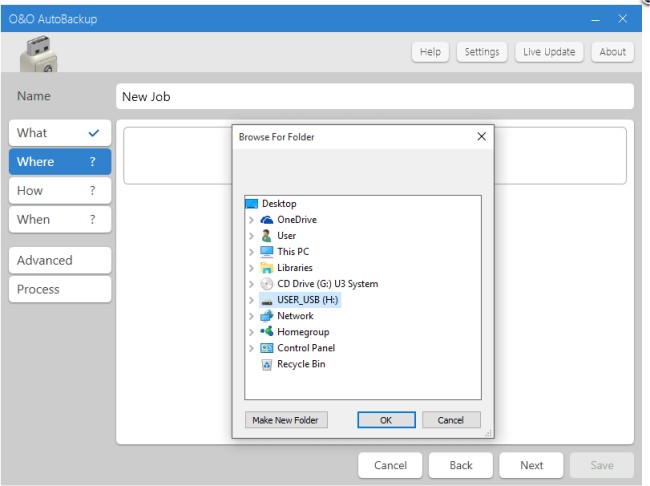This screenshot has height=486, width=650.
Task: Click the wizard Cancel button
Action: (x=390, y=465)
